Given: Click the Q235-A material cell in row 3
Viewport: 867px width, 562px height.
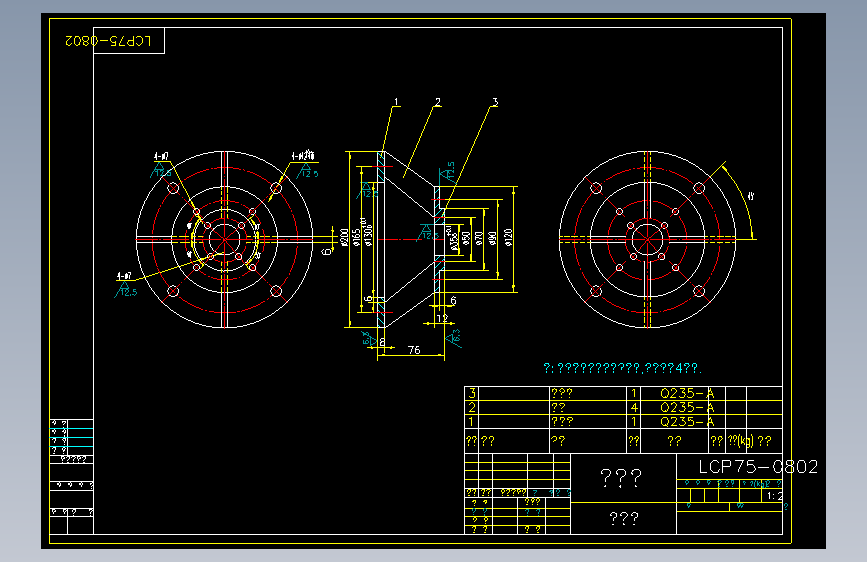Looking at the screenshot, I should (687, 393).
